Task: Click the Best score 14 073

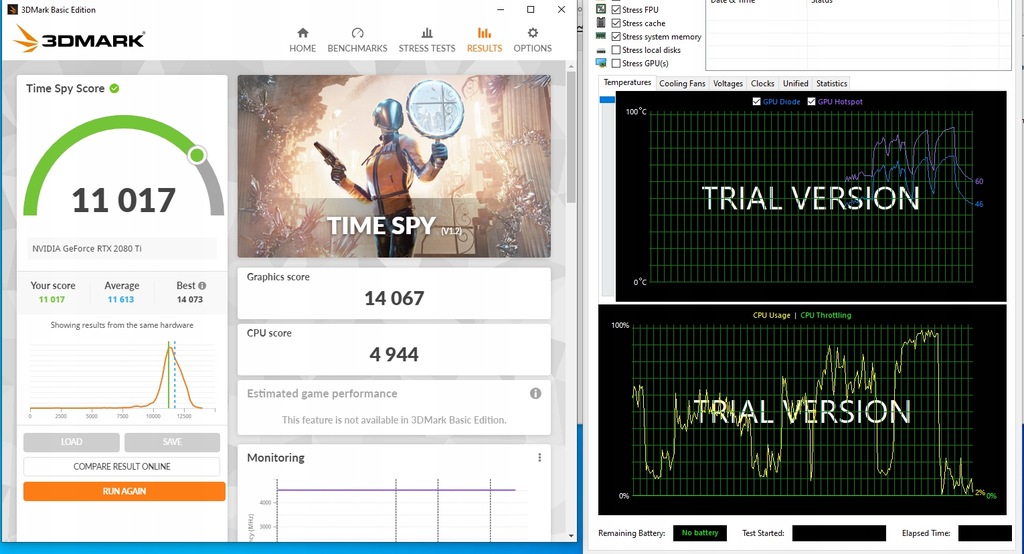Action: coord(190,299)
